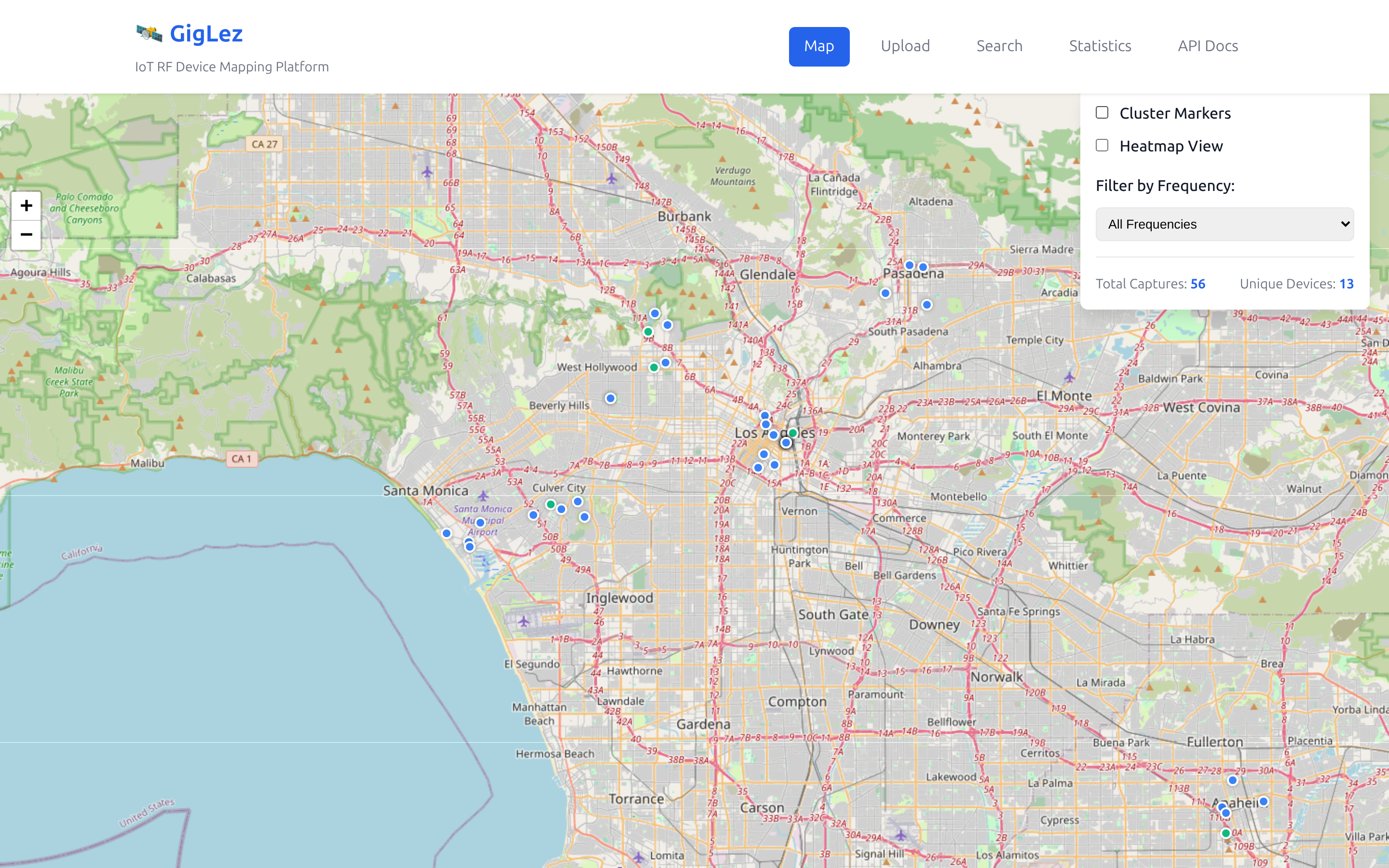Go to the Search tab

click(999, 46)
